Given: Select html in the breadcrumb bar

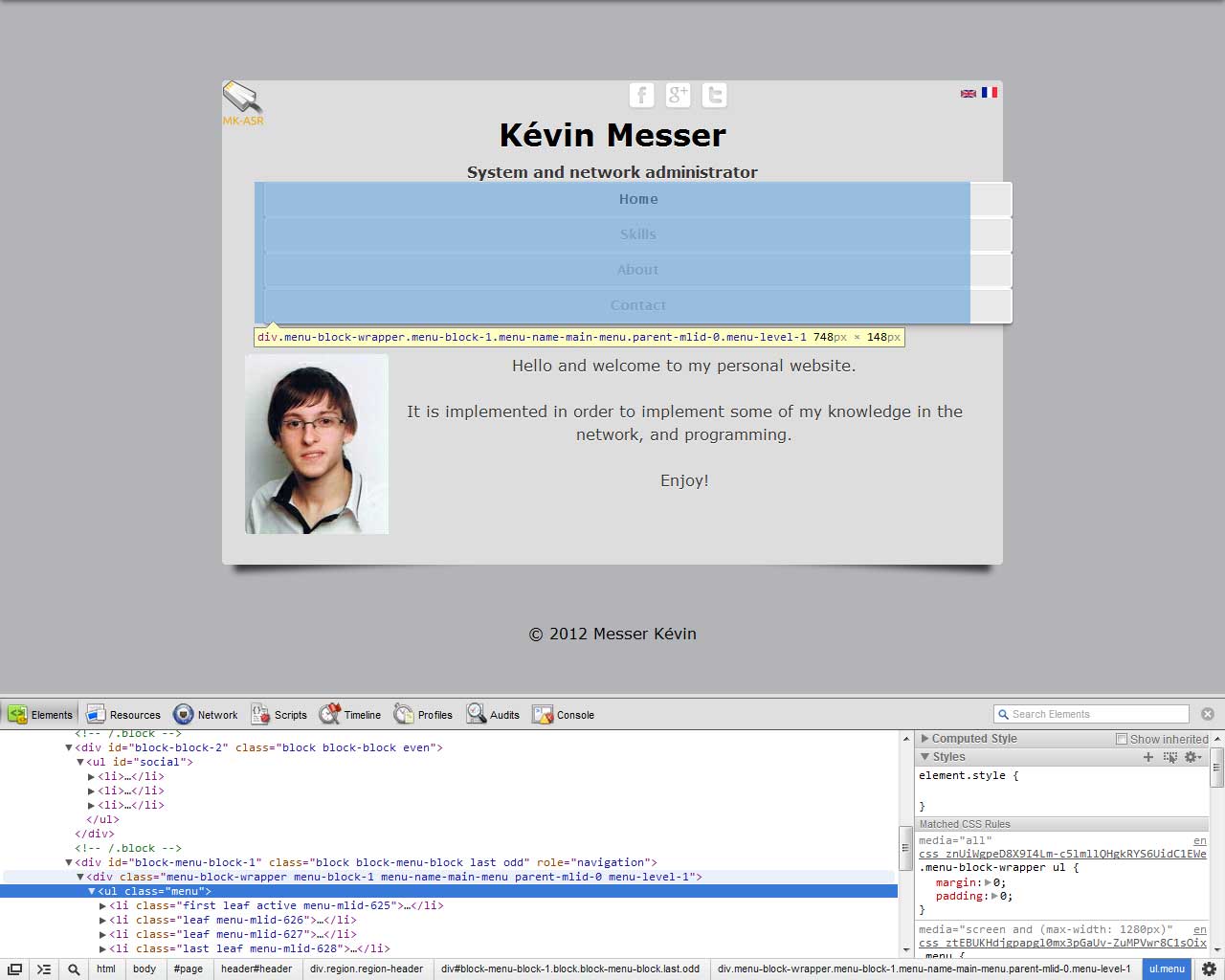Looking at the screenshot, I should [106, 969].
